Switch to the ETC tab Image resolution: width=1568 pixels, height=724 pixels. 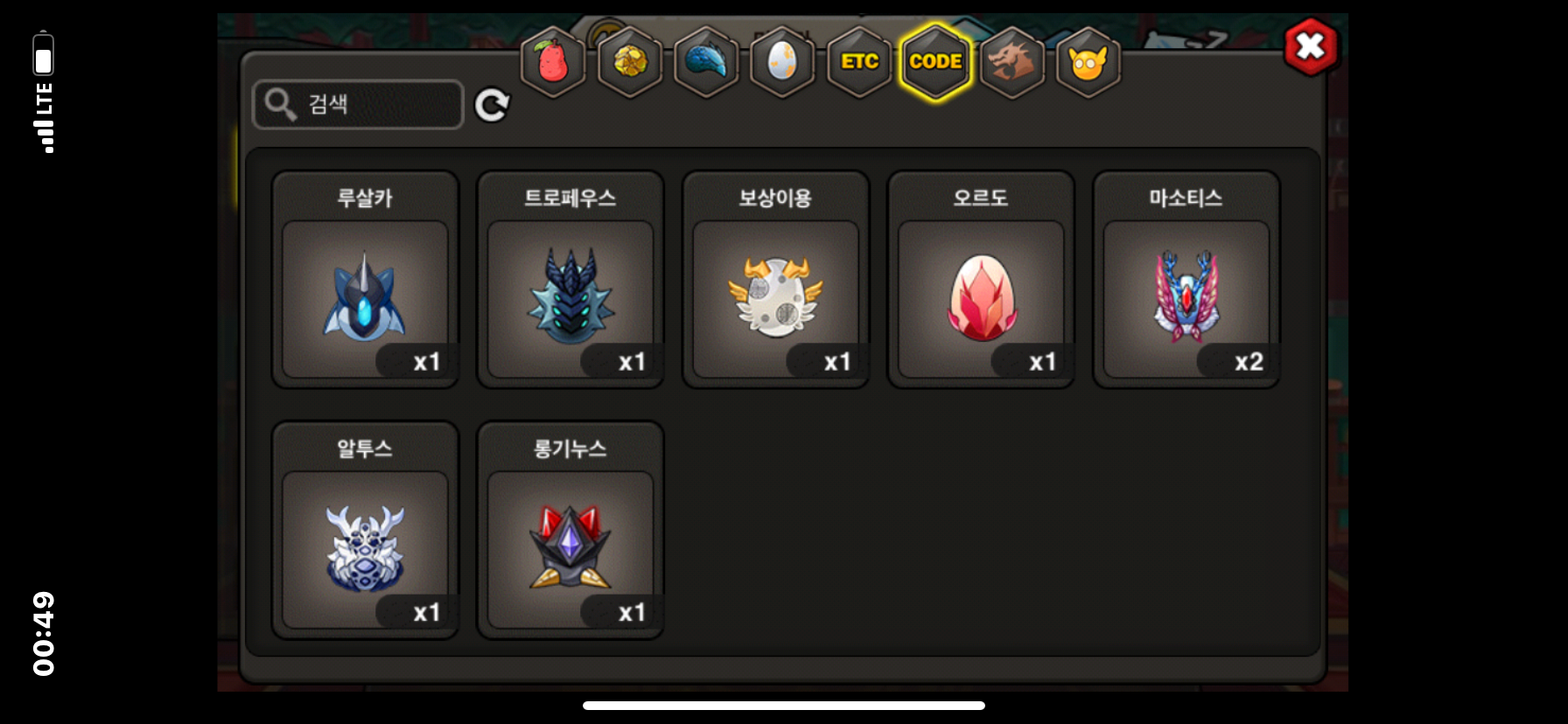coord(859,62)
